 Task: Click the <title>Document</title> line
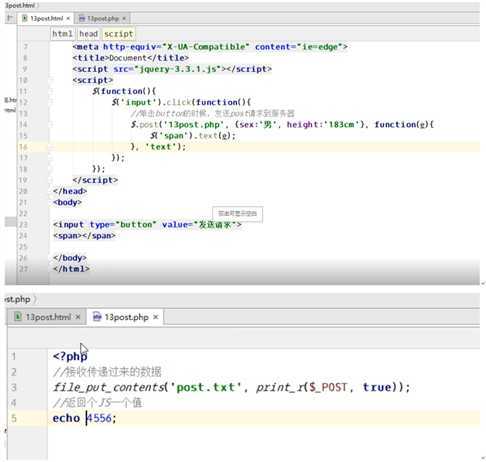(131, 58)
